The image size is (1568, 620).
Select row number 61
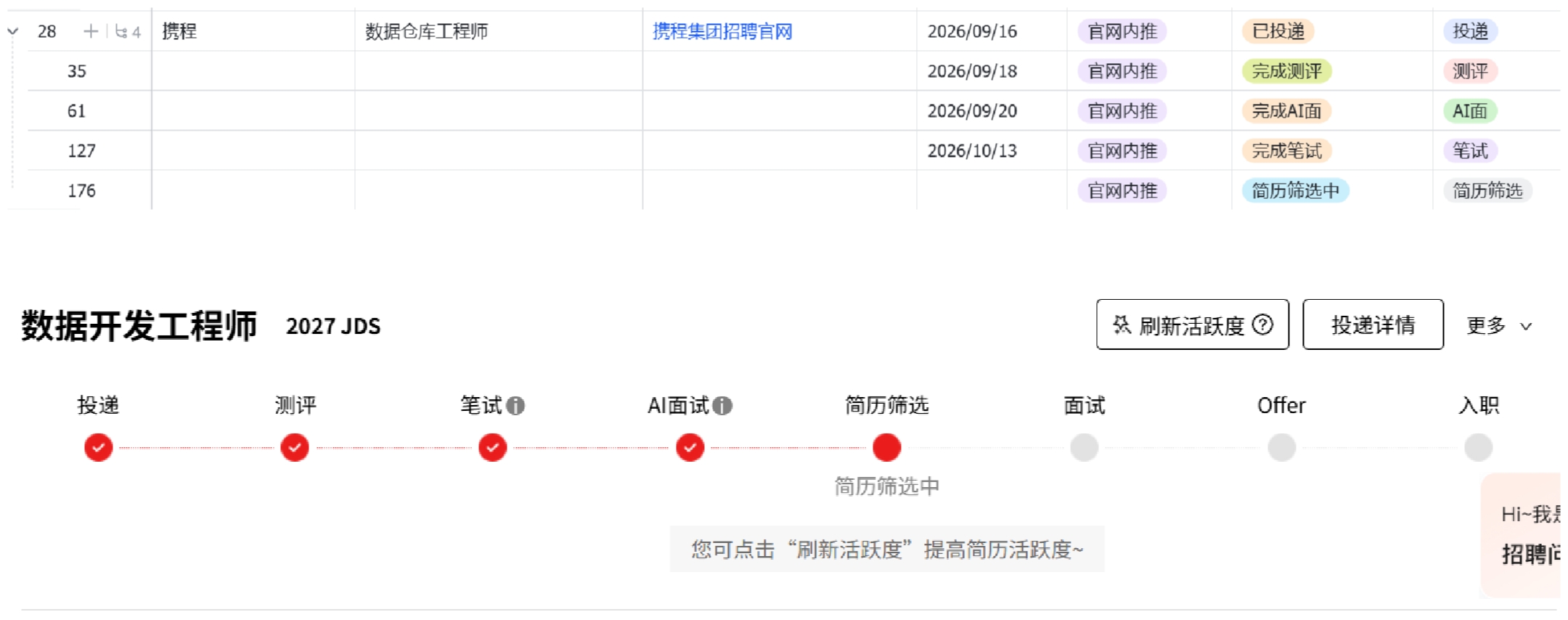tap(76, 111)
